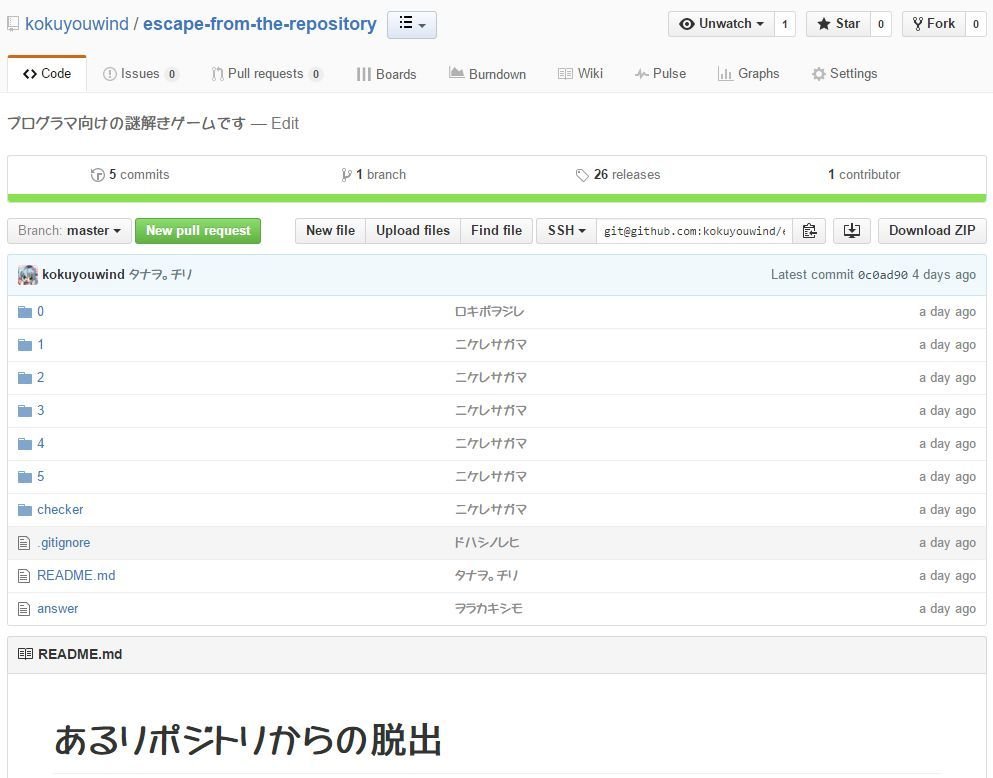Fork the repository

coord(933,24)
